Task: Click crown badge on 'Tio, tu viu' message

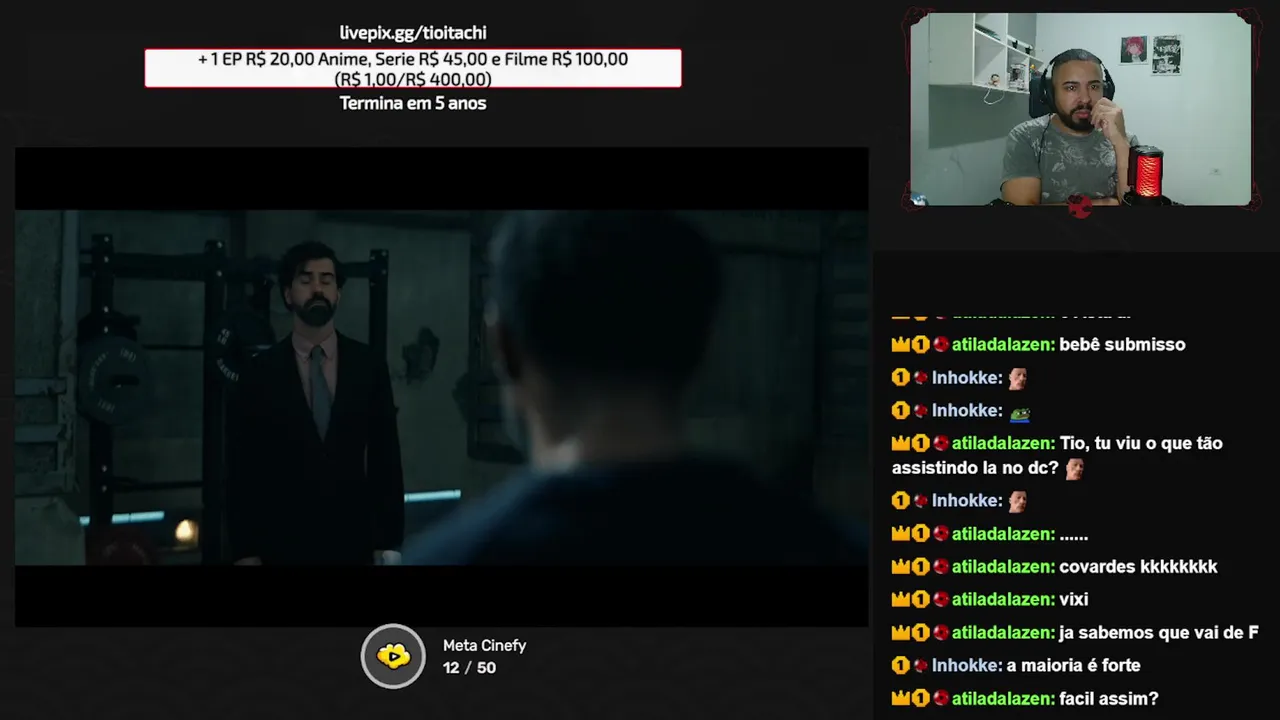Action: [x=900, y=443]
